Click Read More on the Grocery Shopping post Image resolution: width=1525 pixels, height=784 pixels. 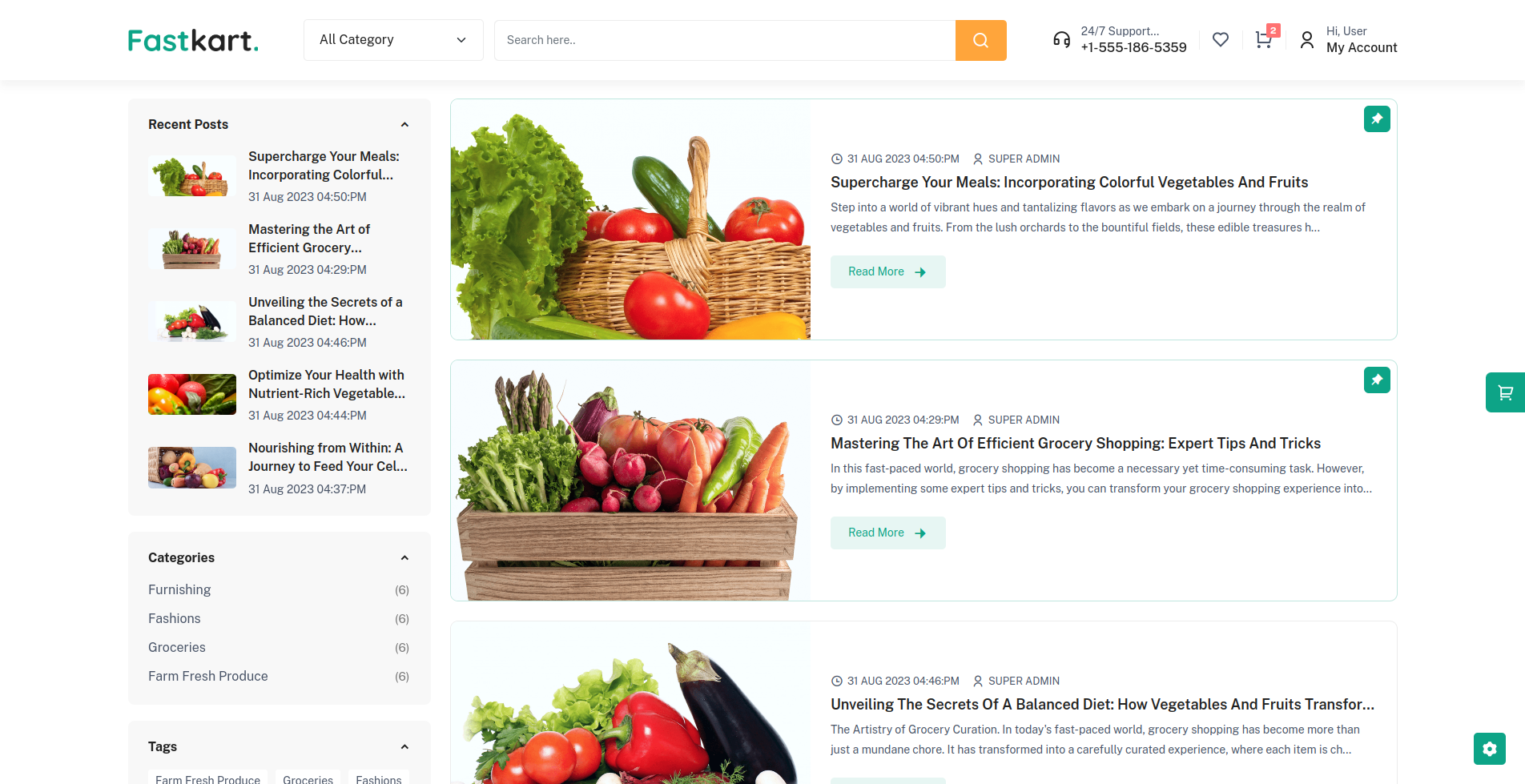click(887, 533)
